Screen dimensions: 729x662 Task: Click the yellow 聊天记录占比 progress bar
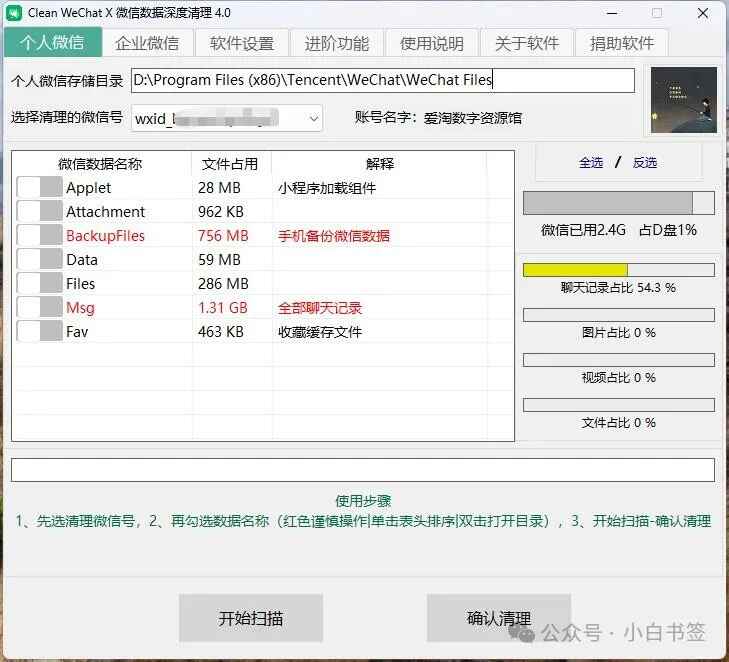[619, 270]
